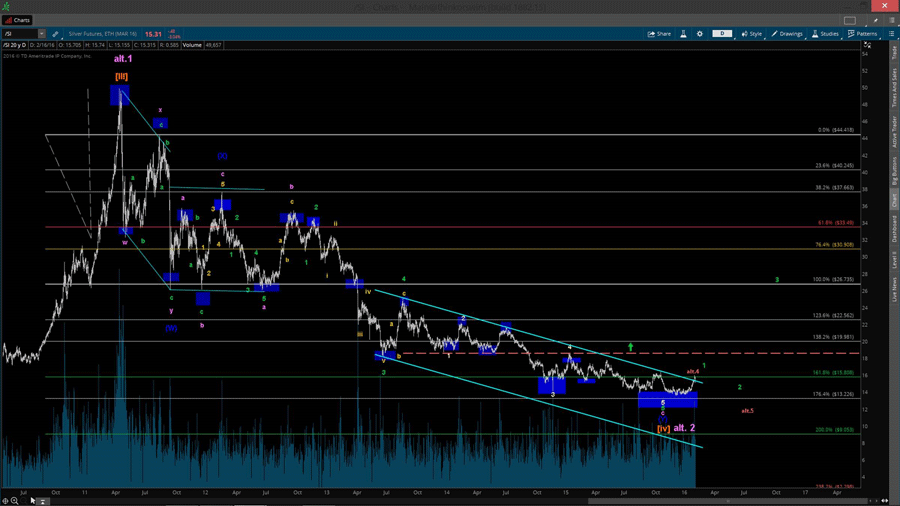Open chart settings gear icon
Screen dimensions: 900x506
click(x=700, y=34)
